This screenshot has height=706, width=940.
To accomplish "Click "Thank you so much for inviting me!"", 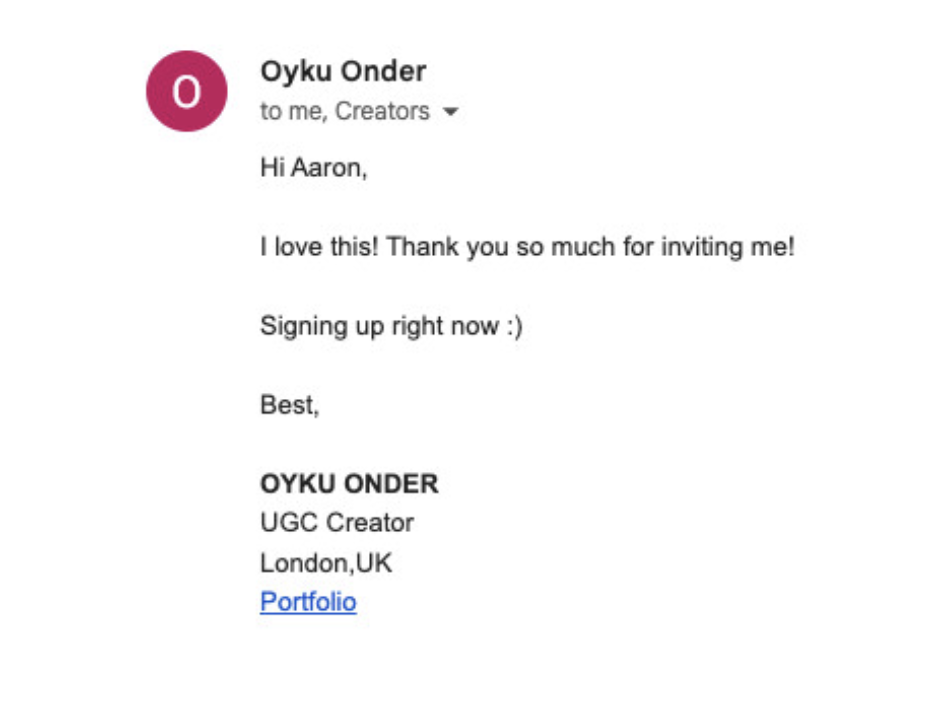I will point(590,246).
